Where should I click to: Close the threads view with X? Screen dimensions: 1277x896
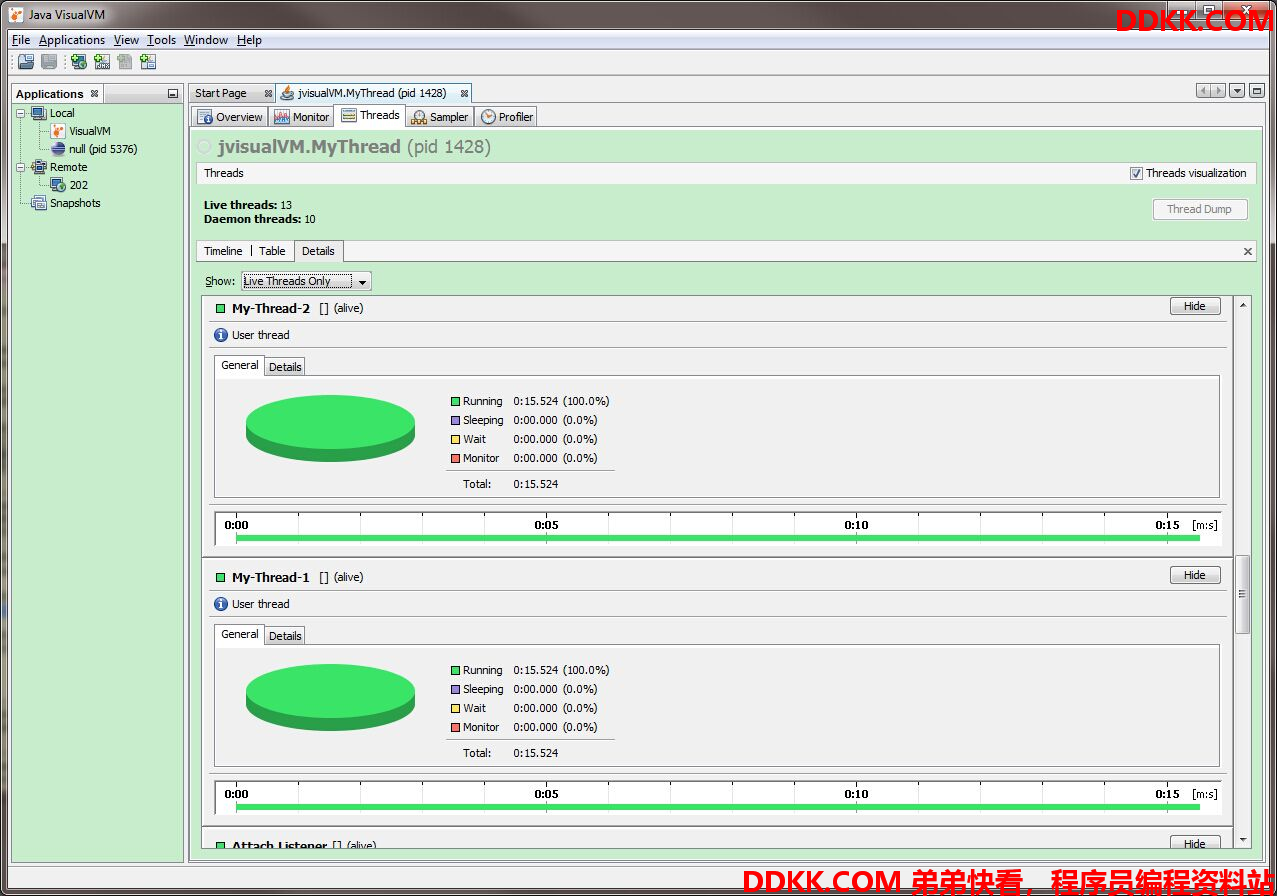click(1248, 252)
